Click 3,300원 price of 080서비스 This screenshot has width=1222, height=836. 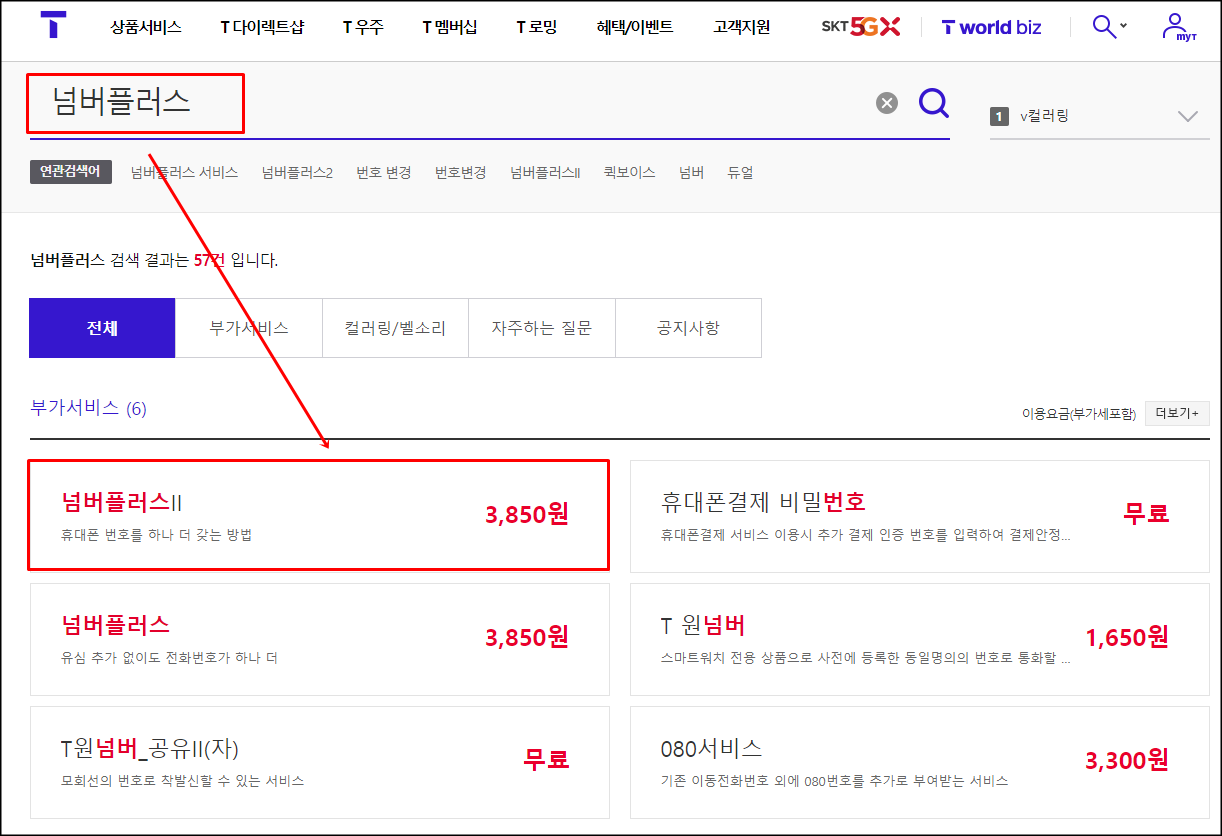(1127, 760)
